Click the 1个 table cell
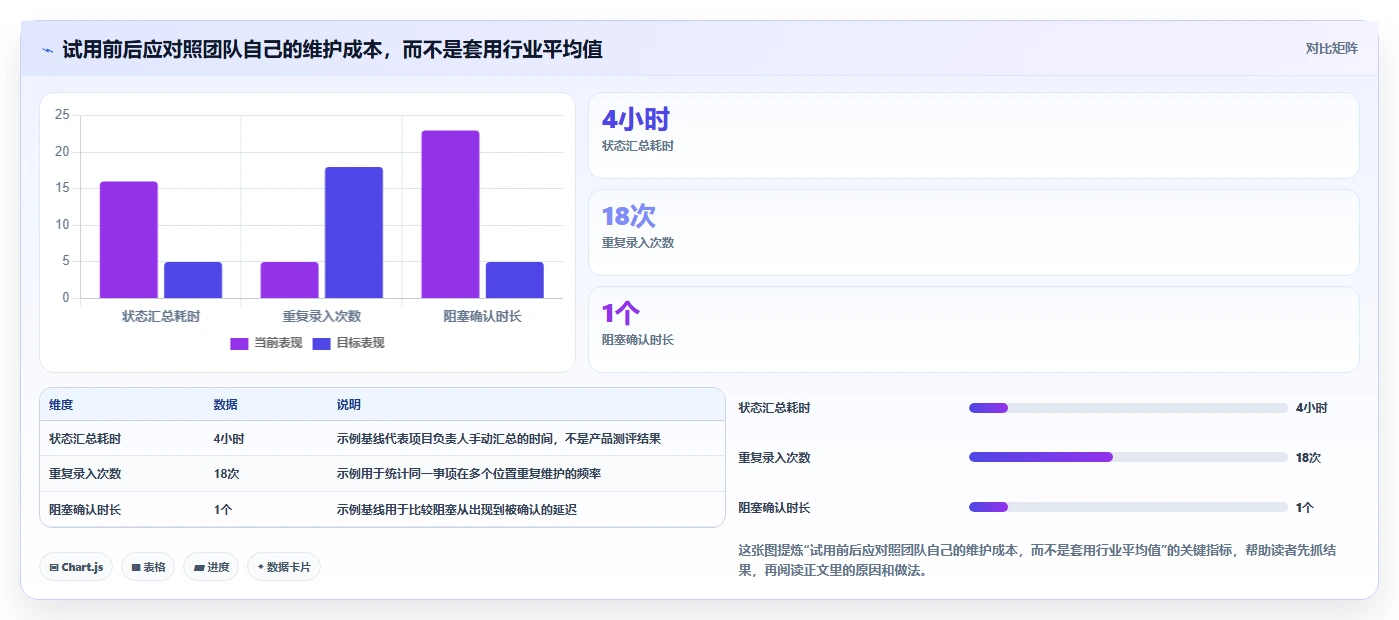 (223, 509)
